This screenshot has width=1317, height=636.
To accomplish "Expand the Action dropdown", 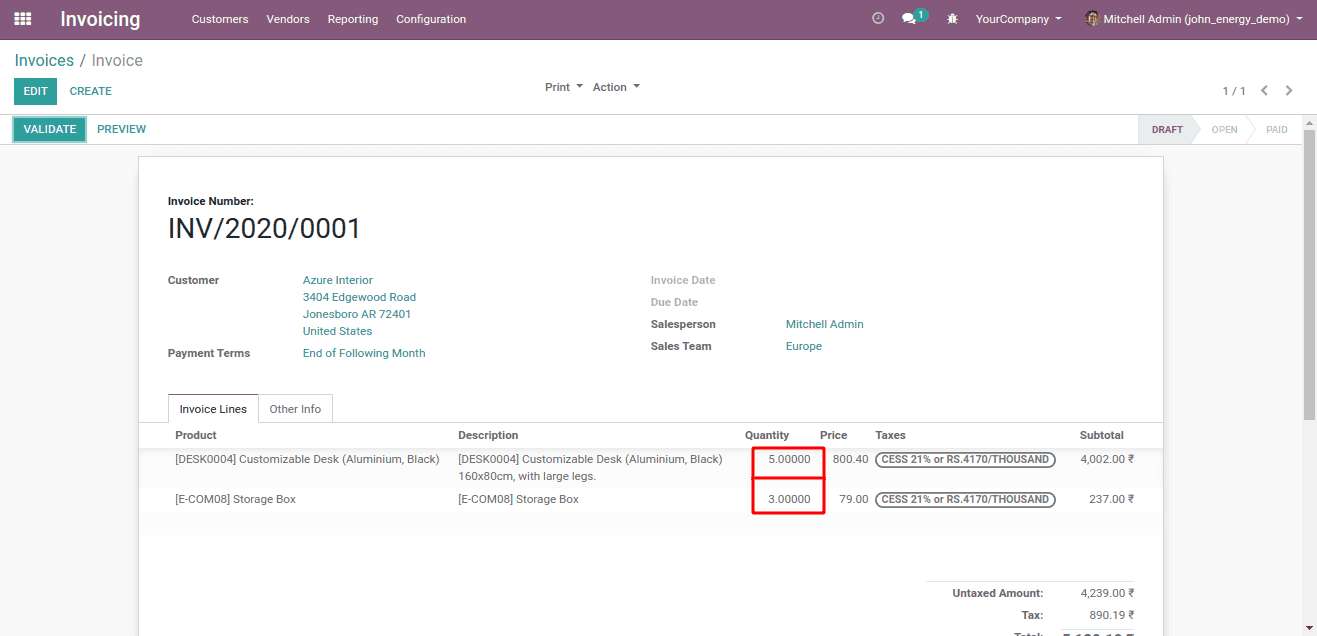I will click(616, 87).
